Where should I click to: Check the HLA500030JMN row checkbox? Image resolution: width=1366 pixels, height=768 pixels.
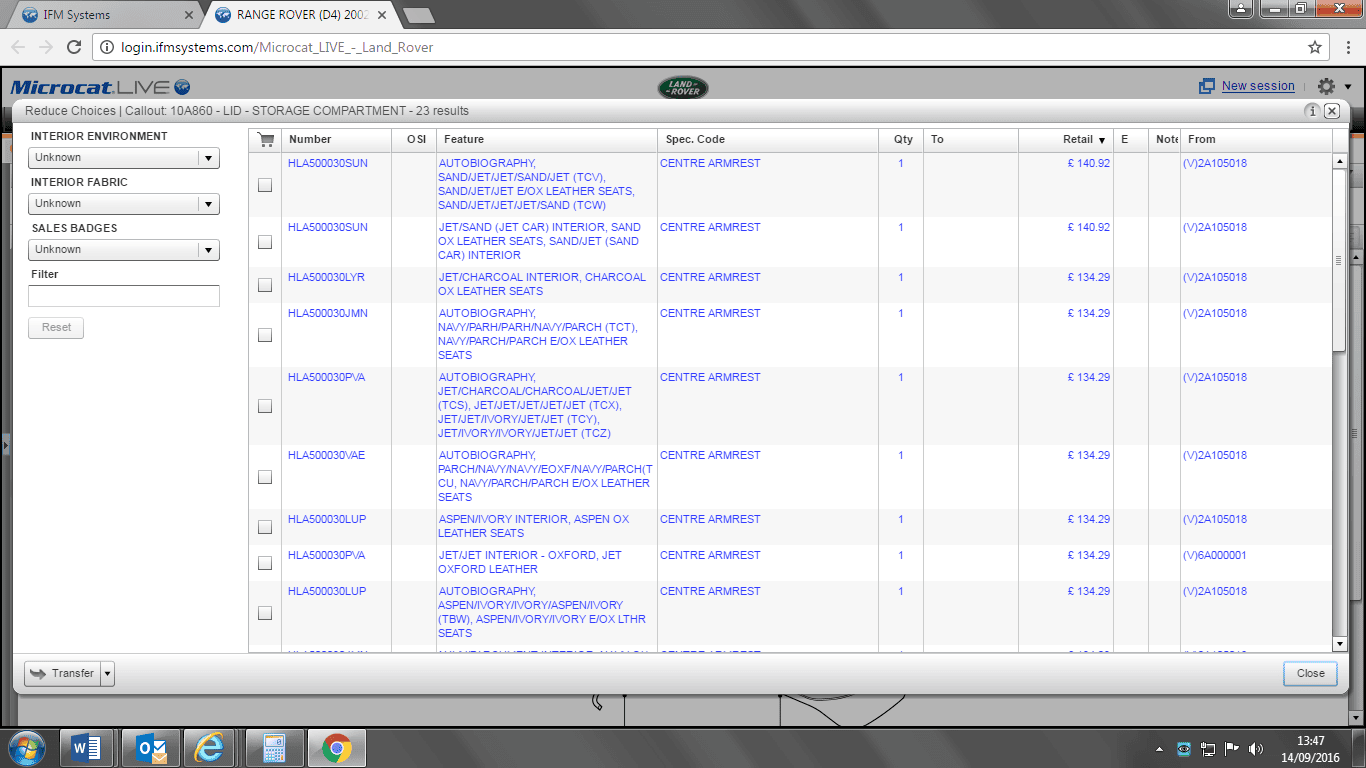click(265, 335)
